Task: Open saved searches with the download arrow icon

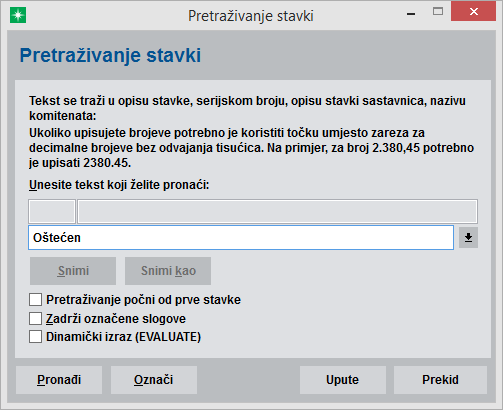Action: 468,238
